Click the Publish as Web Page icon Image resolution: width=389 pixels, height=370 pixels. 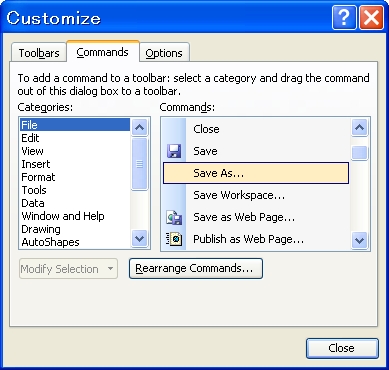[x=174, y=239]
